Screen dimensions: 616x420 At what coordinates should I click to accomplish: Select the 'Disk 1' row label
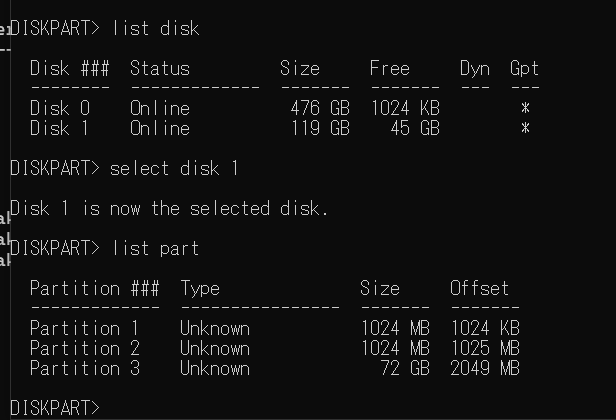59,128
